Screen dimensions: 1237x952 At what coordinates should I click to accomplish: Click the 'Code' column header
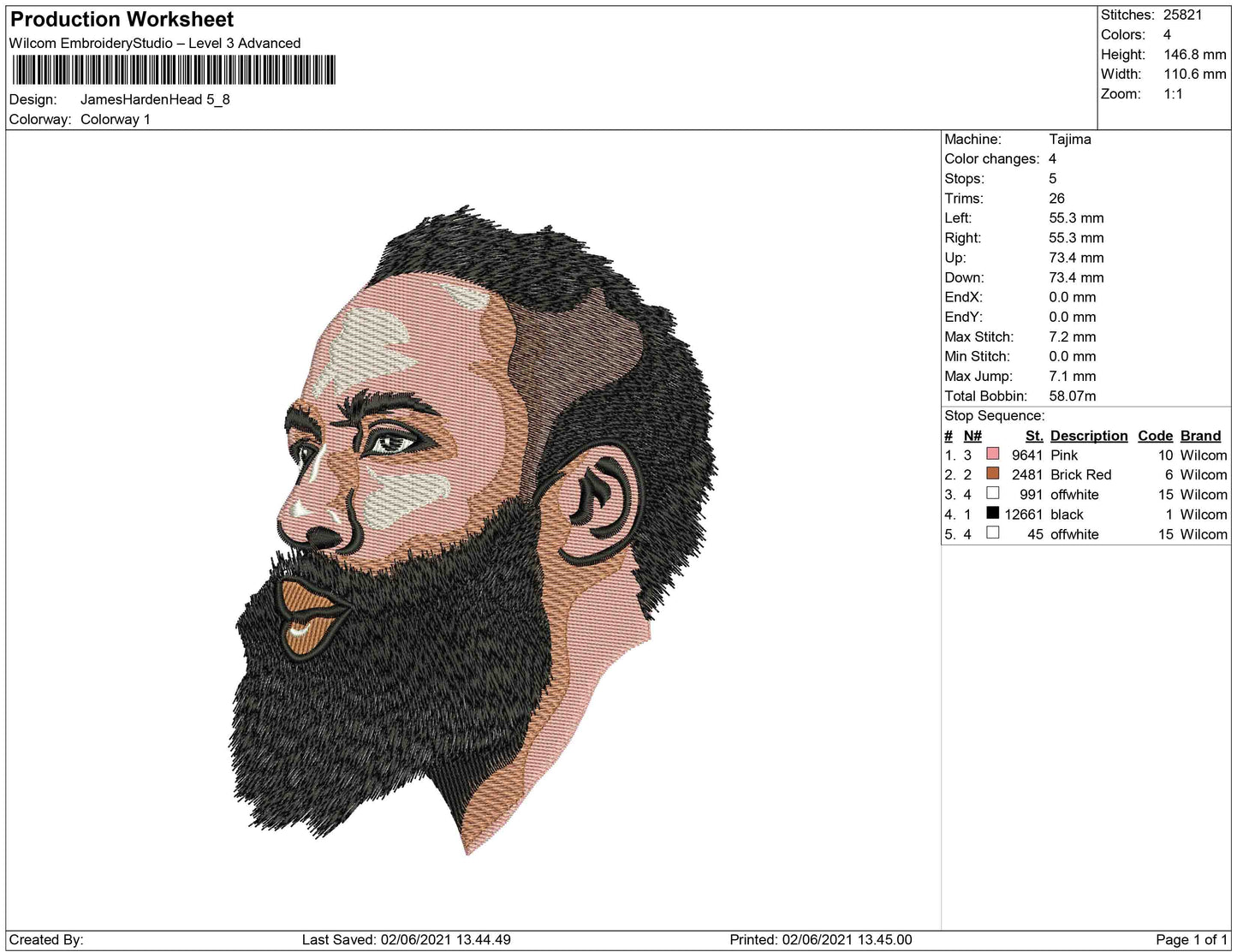pos(1155,435)
